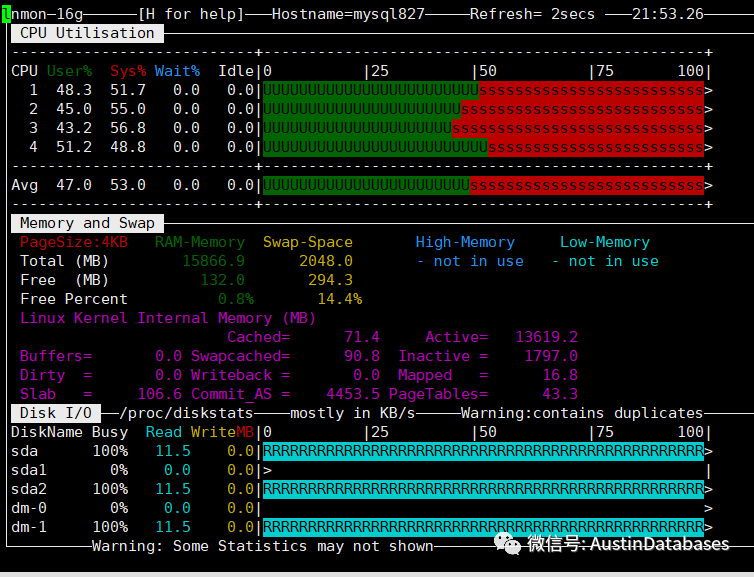Click the [H for help] hint
This screenshot has height=577, width=754.
191,14
